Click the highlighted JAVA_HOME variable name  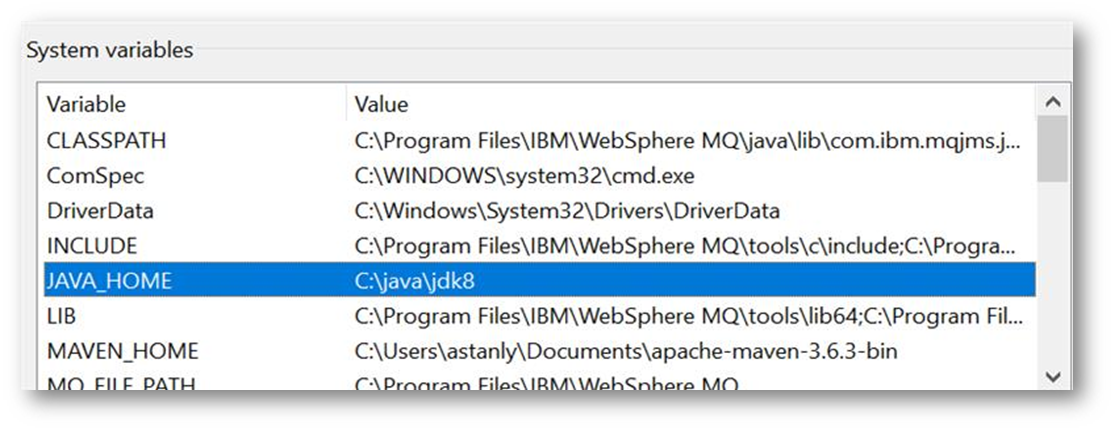click(x=109, y=282)
